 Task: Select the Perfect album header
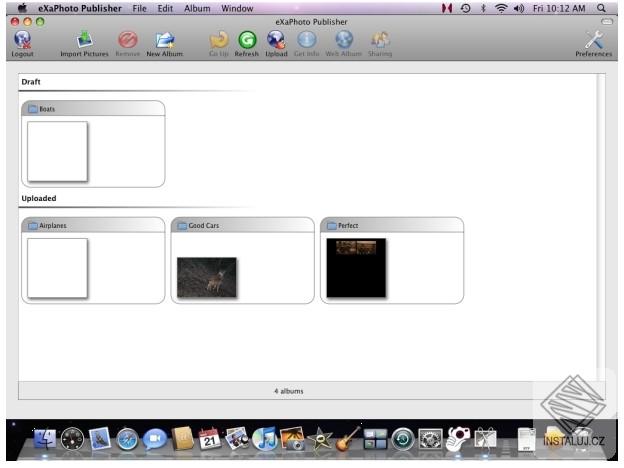click(392, 225)
